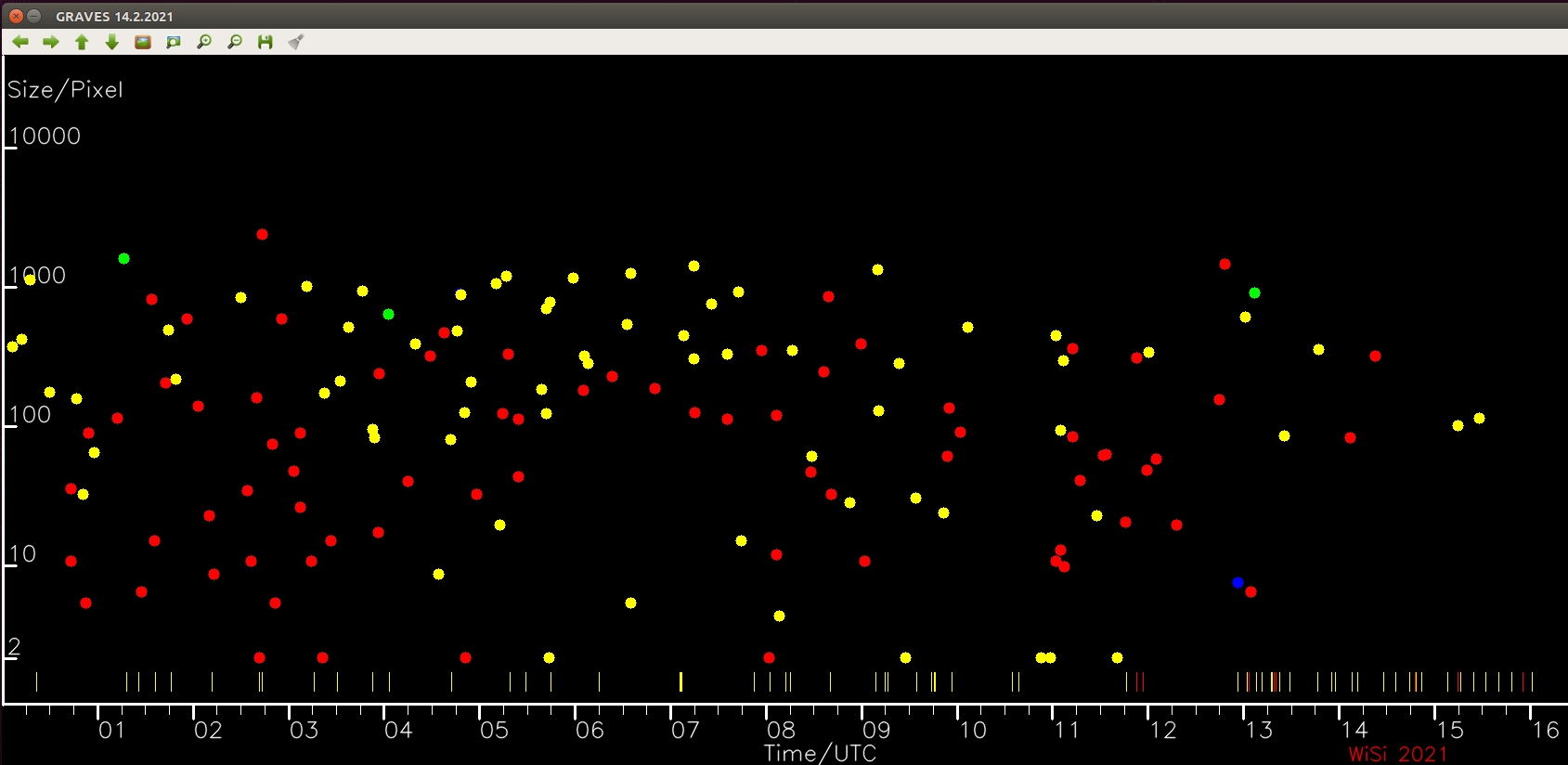1568x765 pixels.
Task: Click the 03 hour label on time axis
Action: tap(304, 731)
